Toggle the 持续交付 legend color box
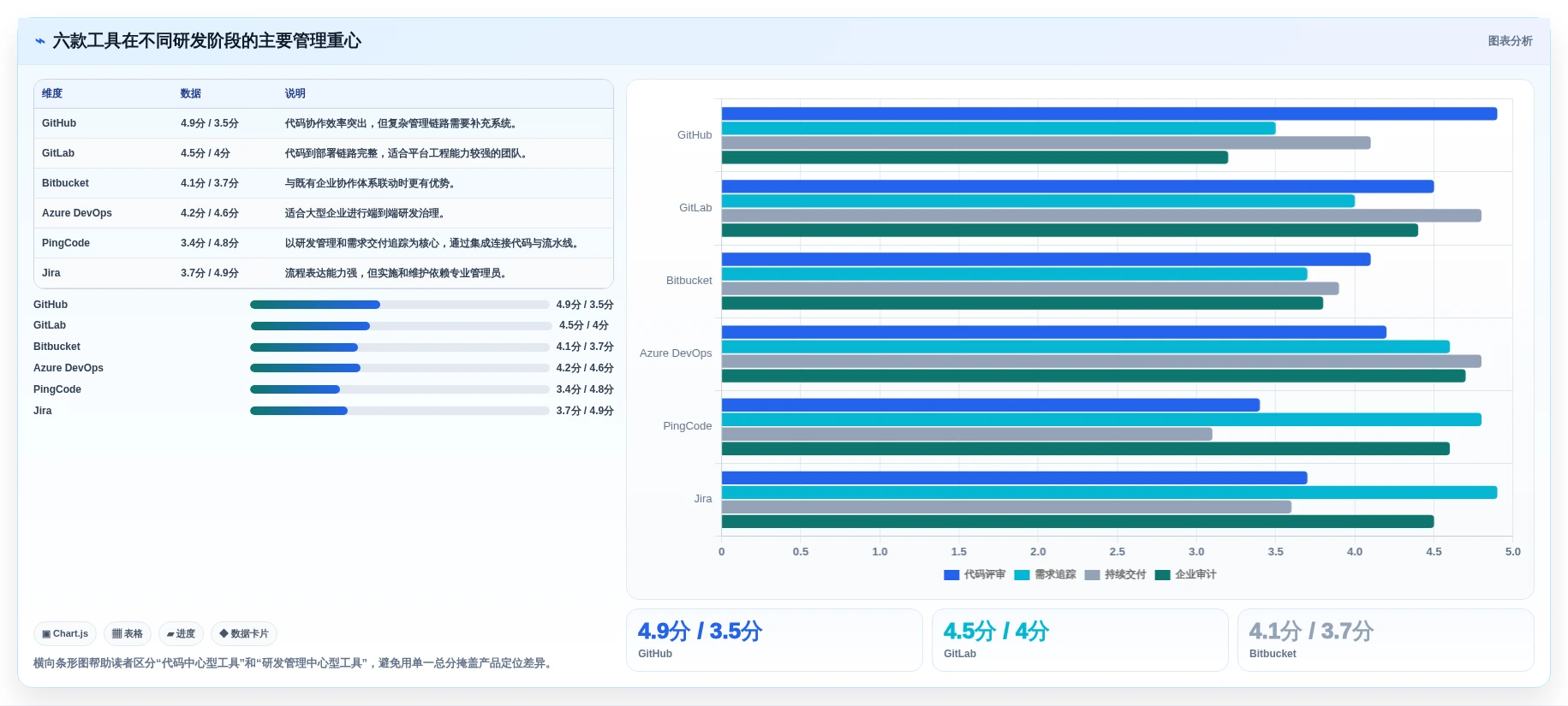The image size is (1568, 706). click(x=1092, y=575)
